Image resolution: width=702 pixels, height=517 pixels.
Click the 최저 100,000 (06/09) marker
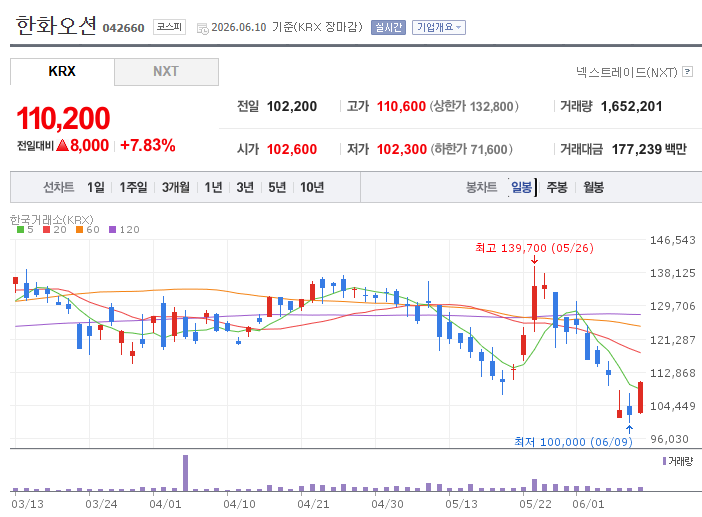[573, 442]
